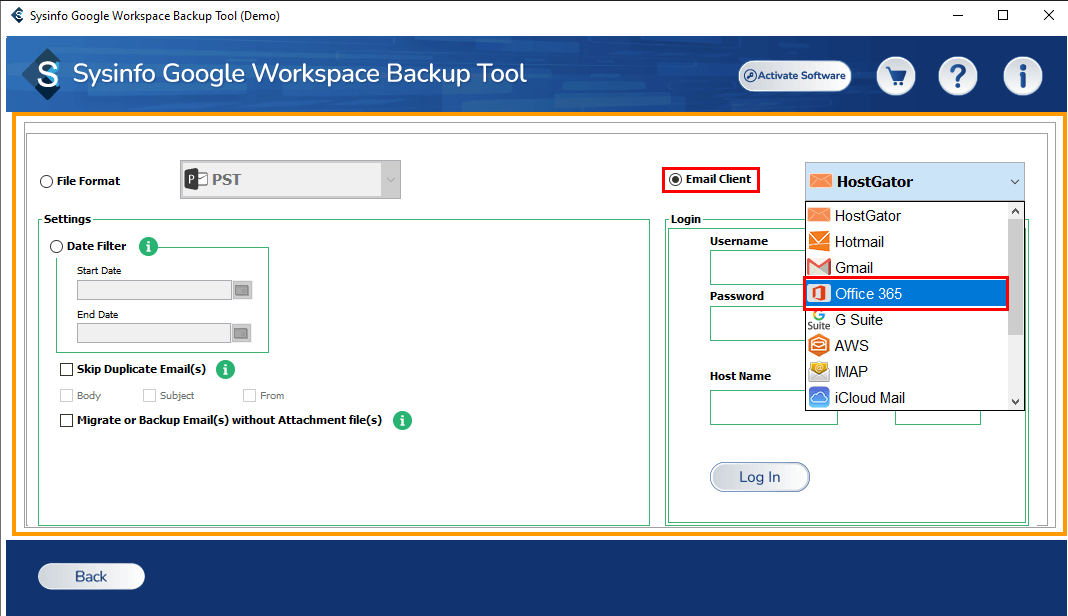Choose Office 365 from the list
The image size is (1068, 616).
pos(868,294)
